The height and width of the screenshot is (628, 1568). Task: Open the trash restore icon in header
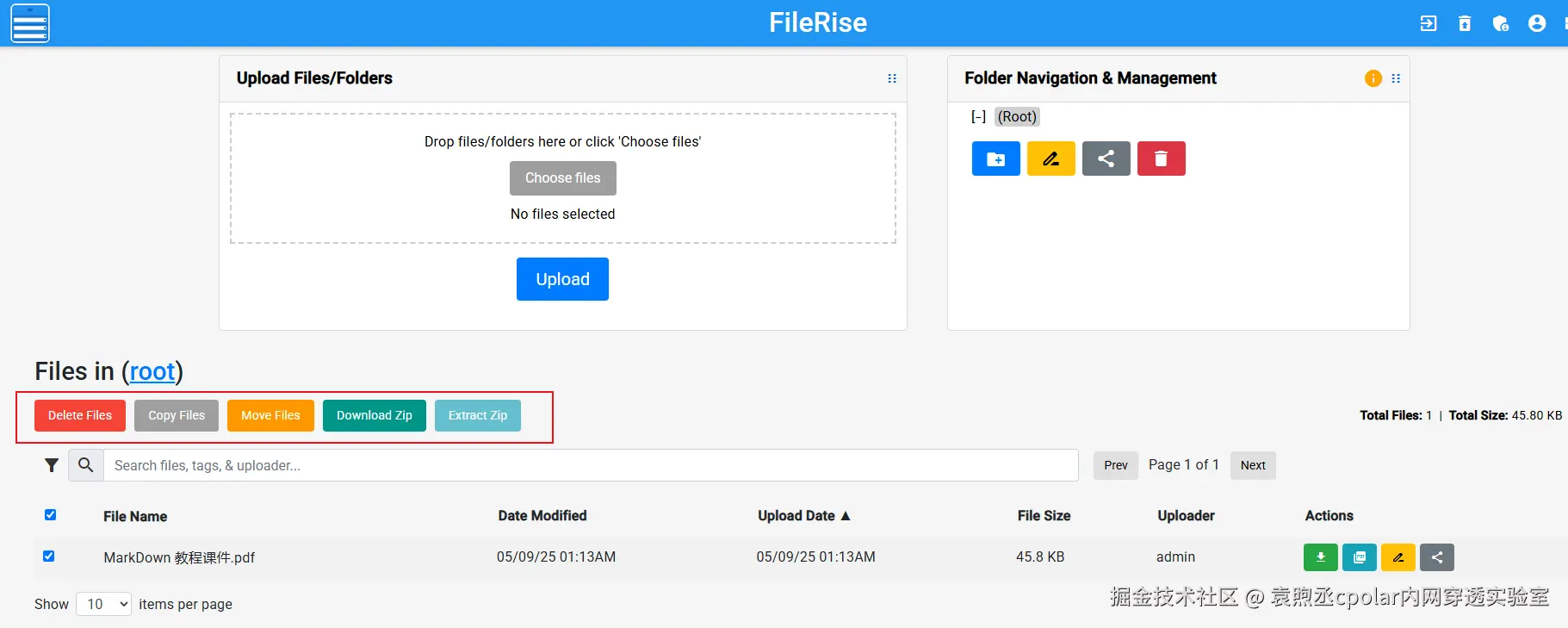click(x=1465, y=23)
